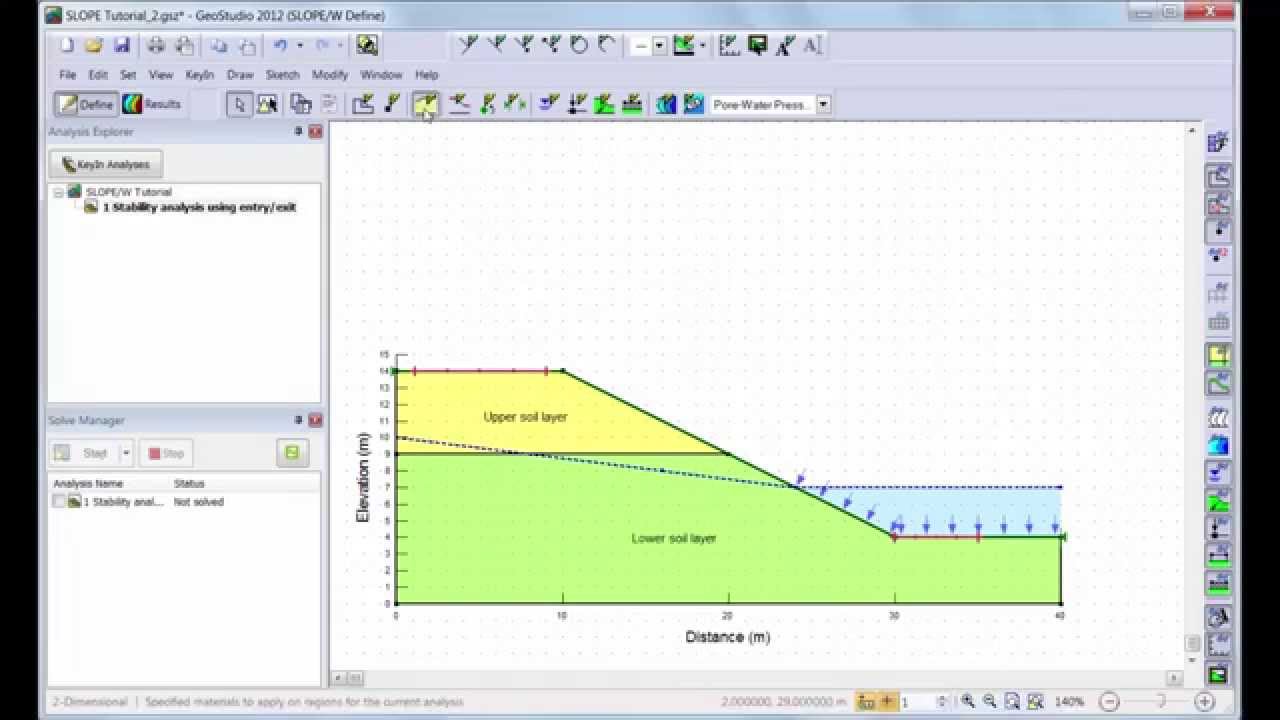Open the Undo history dropdown arrow
The image size is (1280, 720).
click(299, 46)
